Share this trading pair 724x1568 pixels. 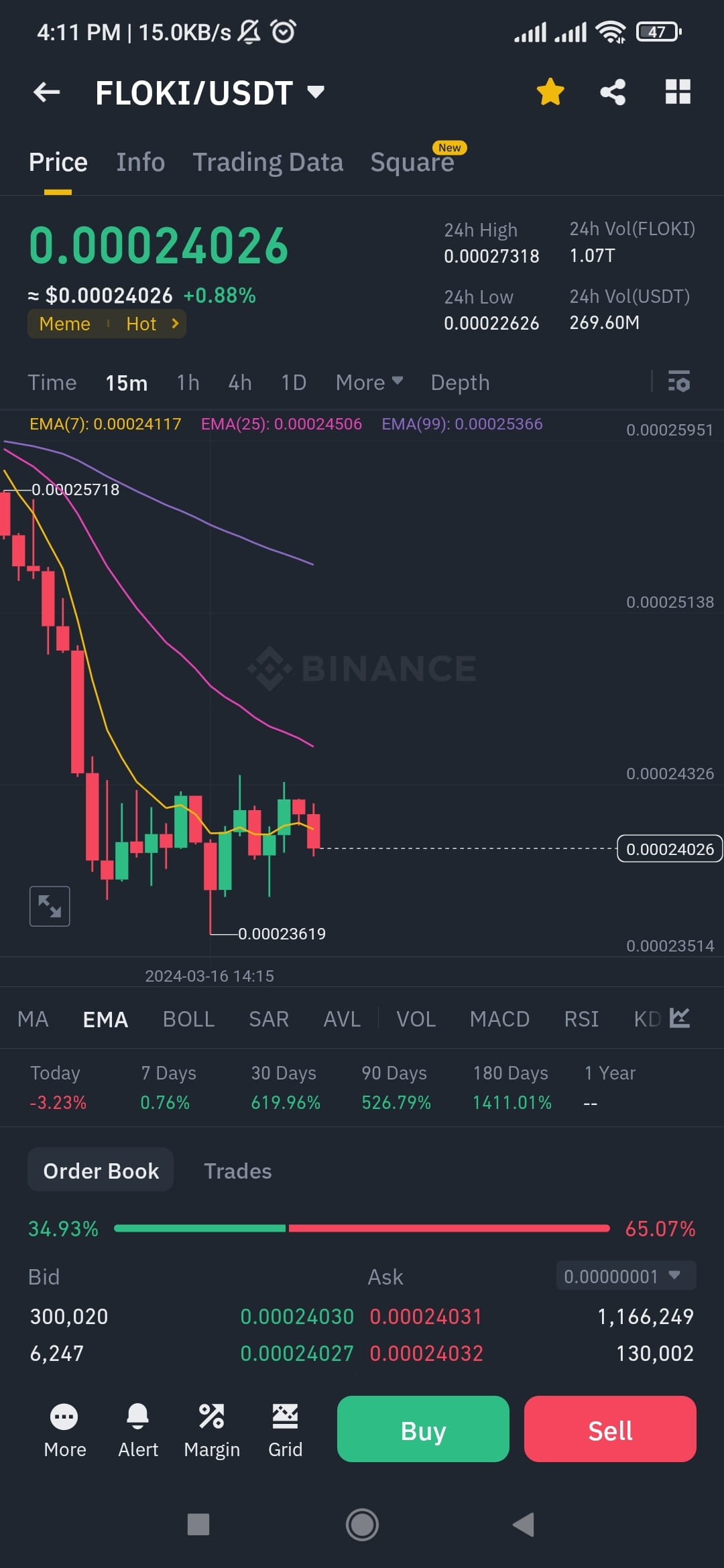pyautogui.click(x=612, y=92)
